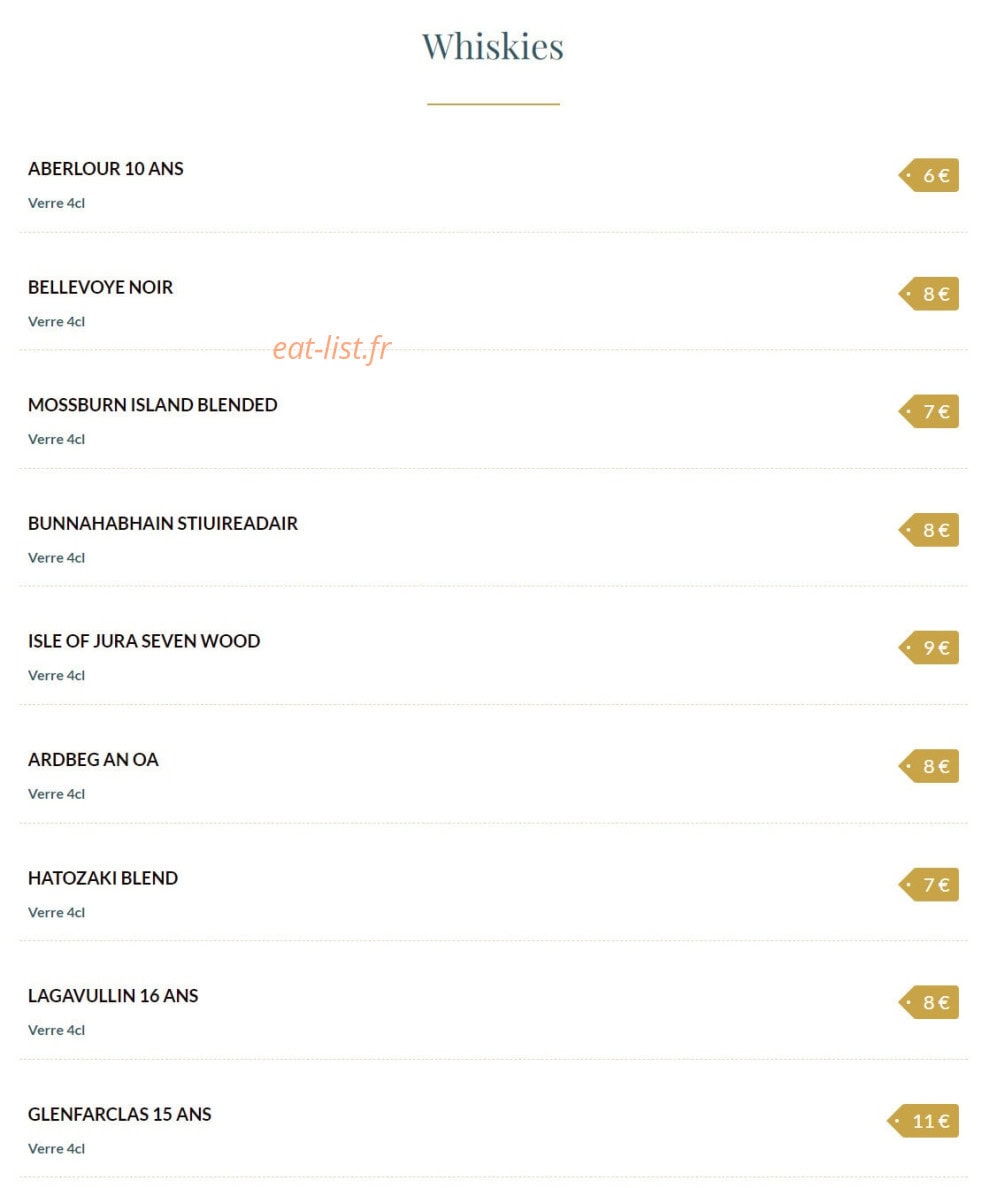989x1188 pixels.
Task: Open the eat-list.fr watermark link
Action: coord(332,349)
